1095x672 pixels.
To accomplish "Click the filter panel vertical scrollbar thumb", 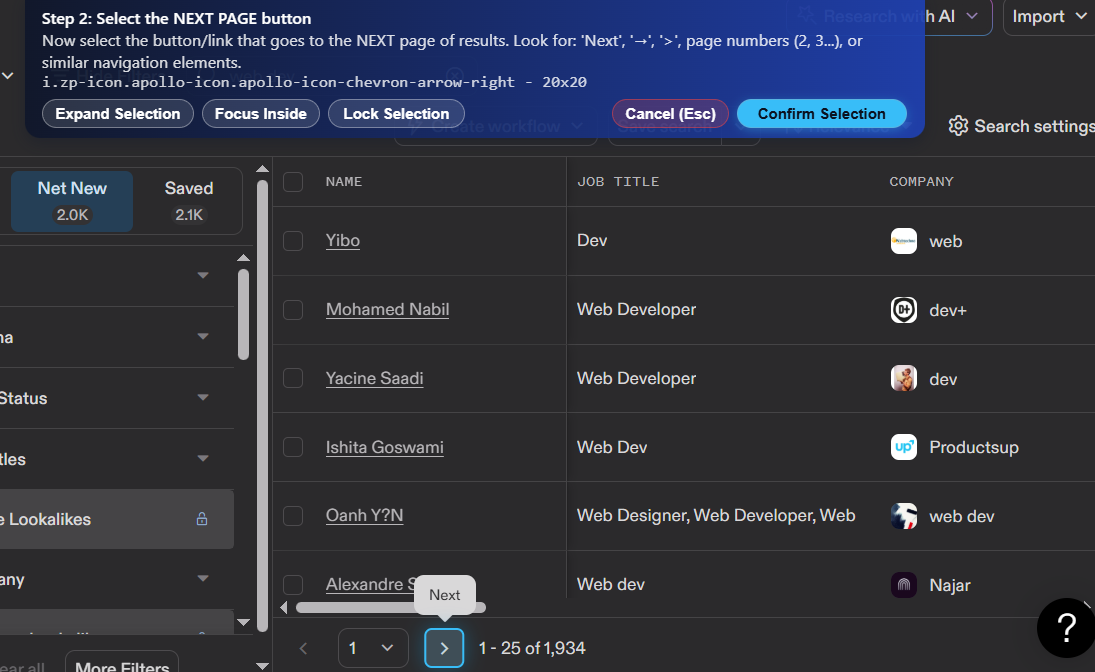I will coord(243,314).
